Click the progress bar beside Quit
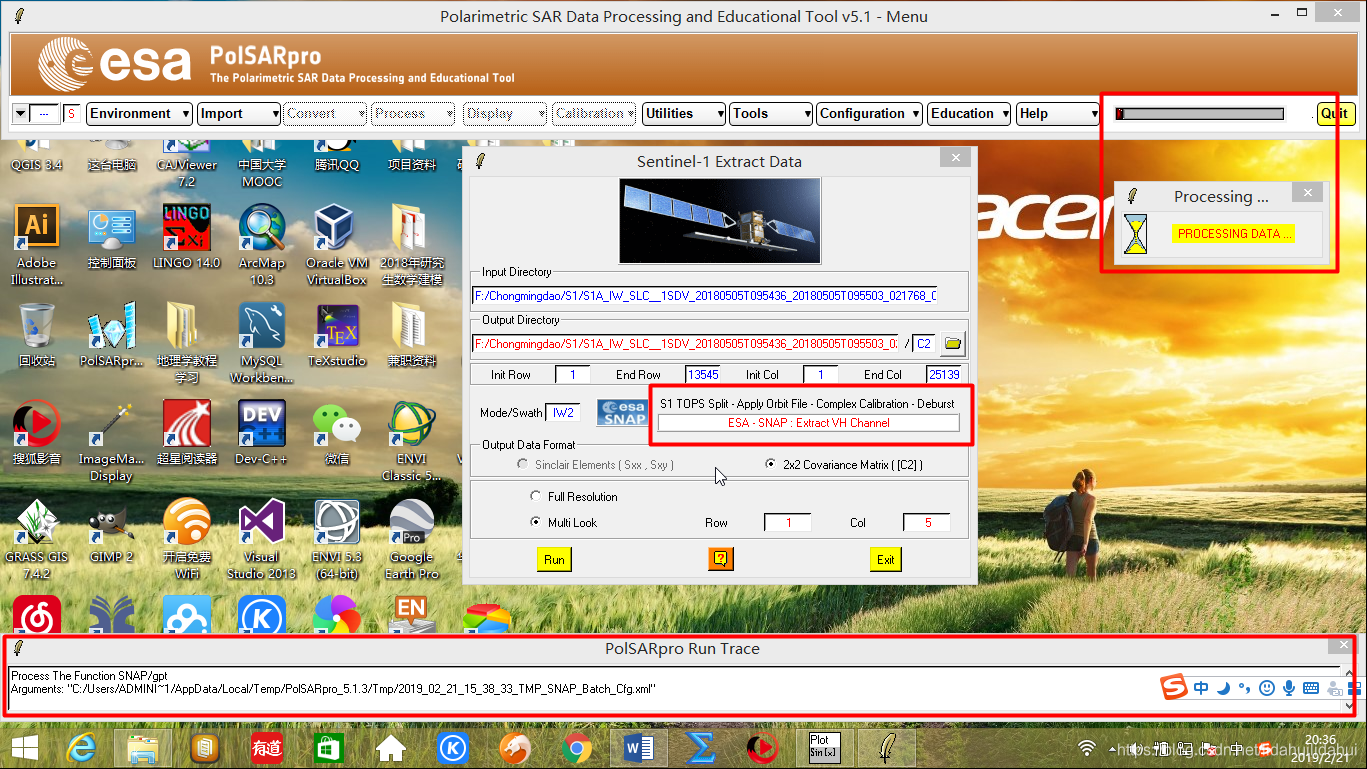The height and width of the screenshot is (769, 1367). coord(1200,114)
